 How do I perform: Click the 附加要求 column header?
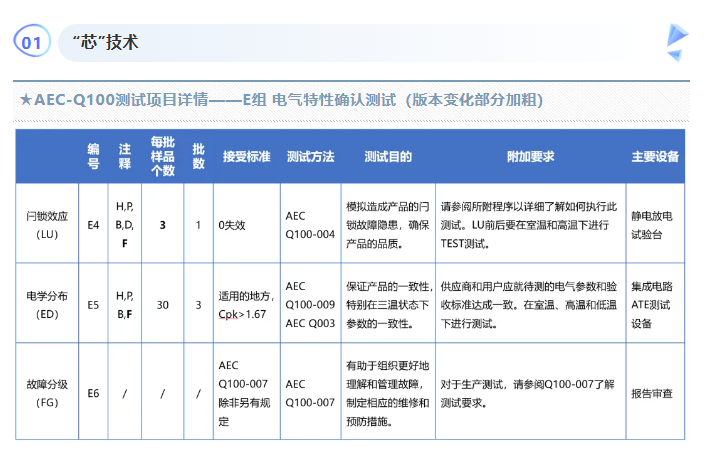pos(531,157)
